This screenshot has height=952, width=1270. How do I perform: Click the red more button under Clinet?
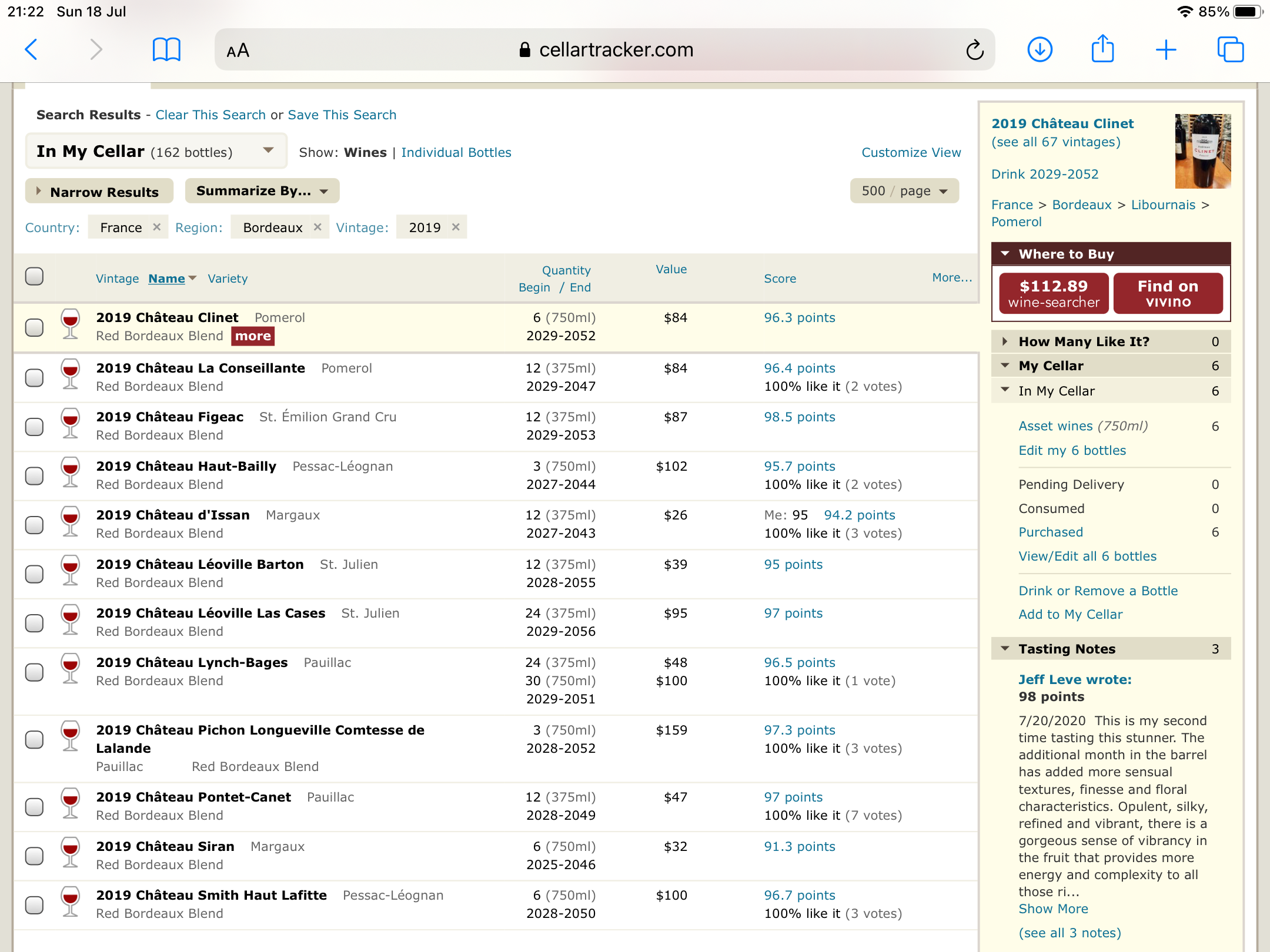pyautogui.click(x=253, y=336)
